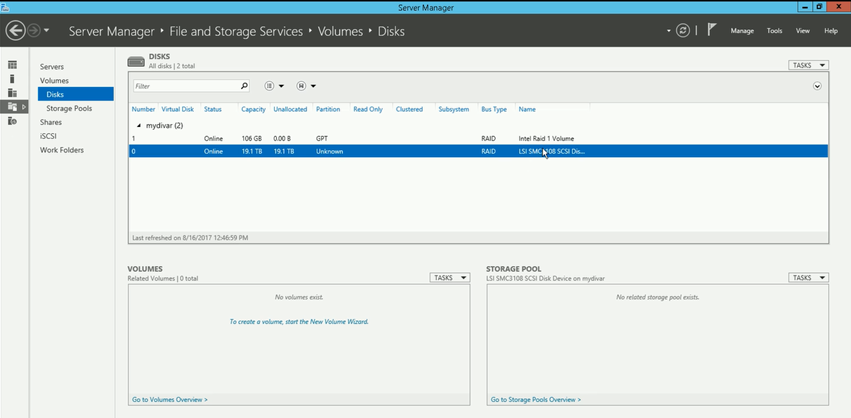Click Go to Storage Pools Overview link
The height and width of the screenshot is (418, 851).
coord(535,400)
